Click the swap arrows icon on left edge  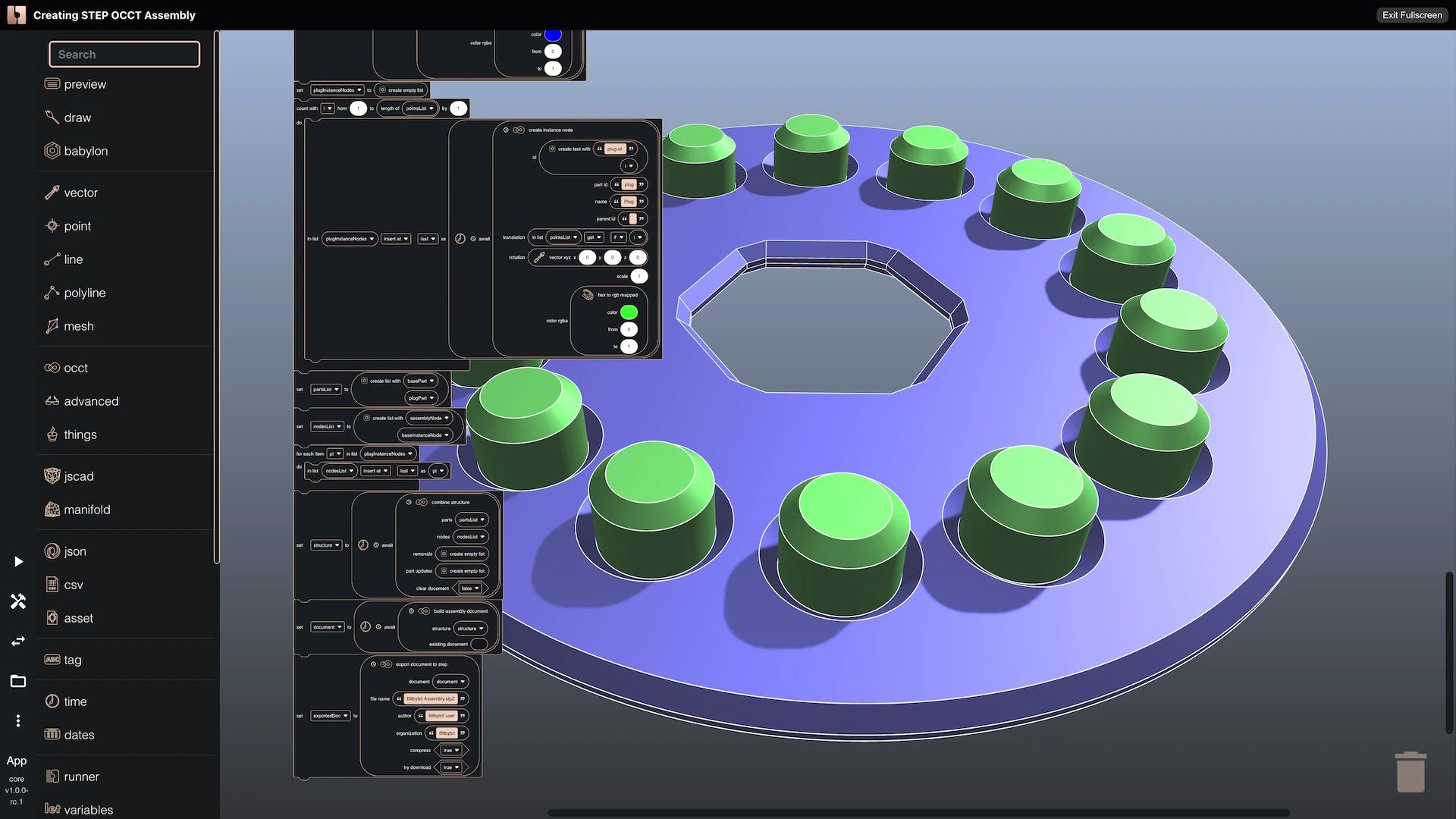pyautogui.click(x=17, y=641)
